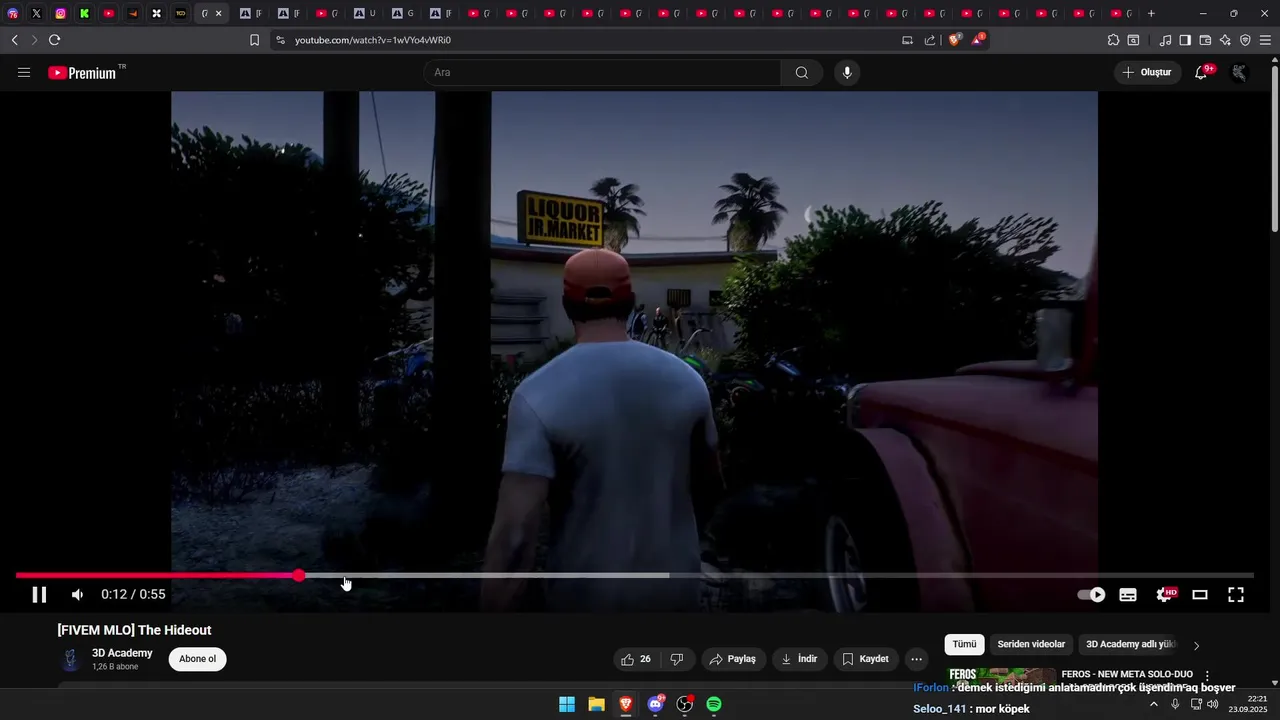Toggle subtitles with the captions button
The height and width of the screenshot is (720, 1280).
coord(1128,595)
